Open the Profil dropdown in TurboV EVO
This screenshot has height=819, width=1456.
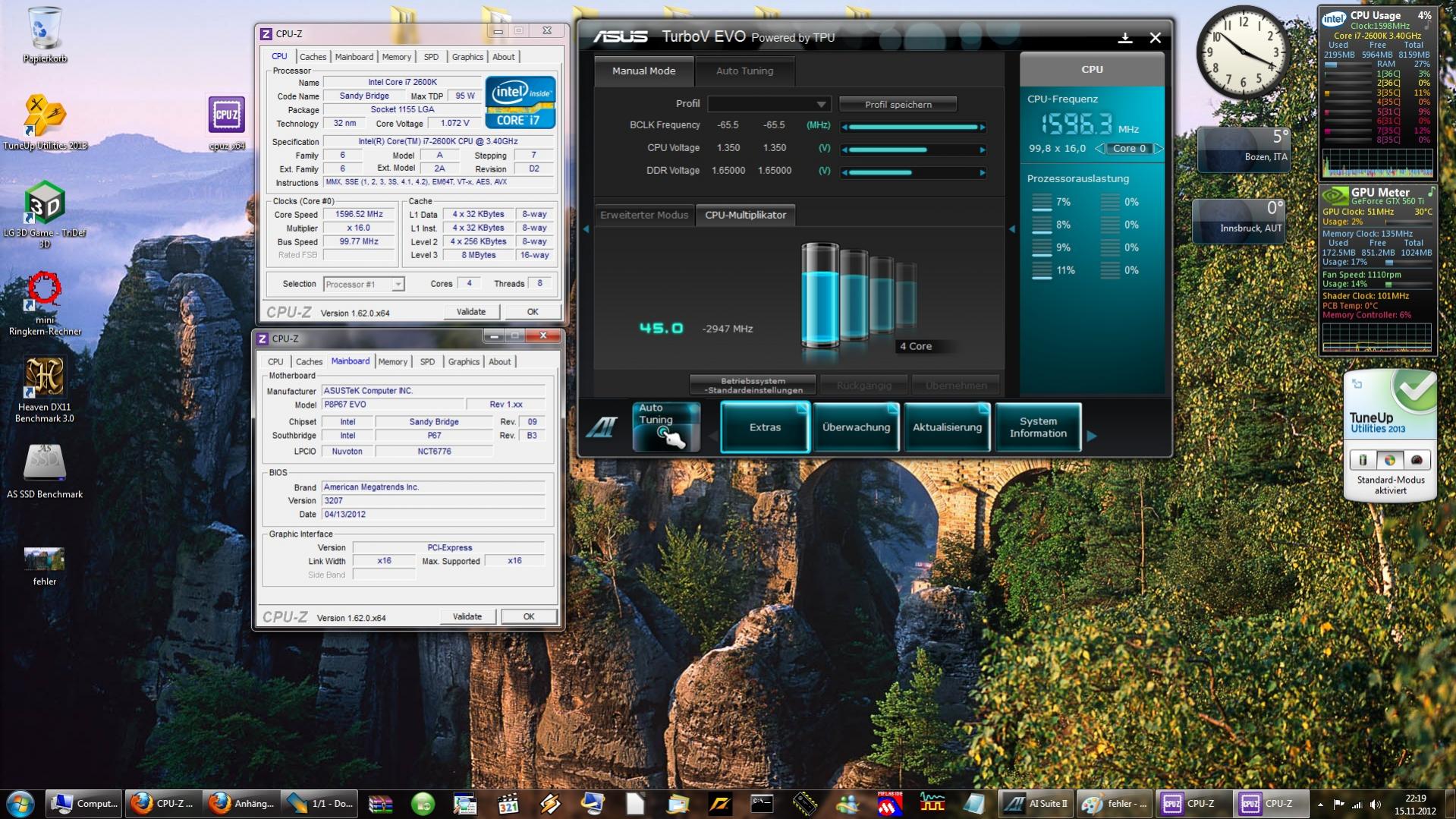769,104
